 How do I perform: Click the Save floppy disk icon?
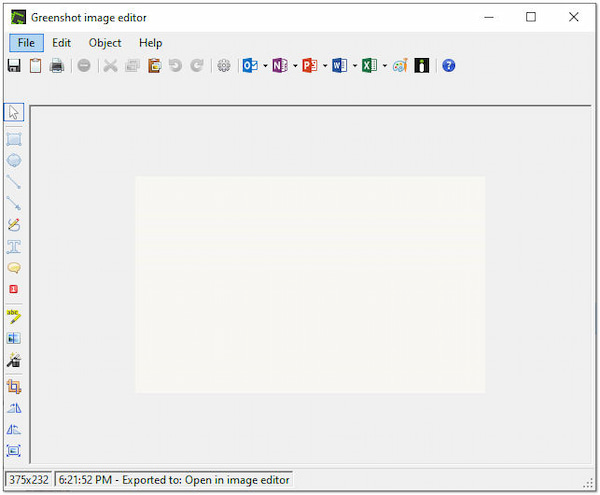point(14,66)
